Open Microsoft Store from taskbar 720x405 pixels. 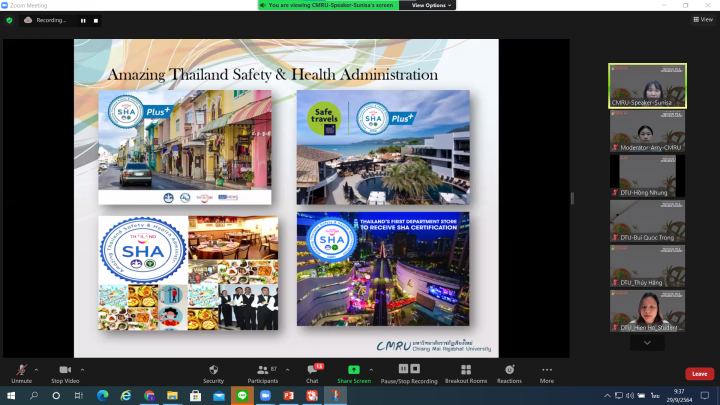196,395
